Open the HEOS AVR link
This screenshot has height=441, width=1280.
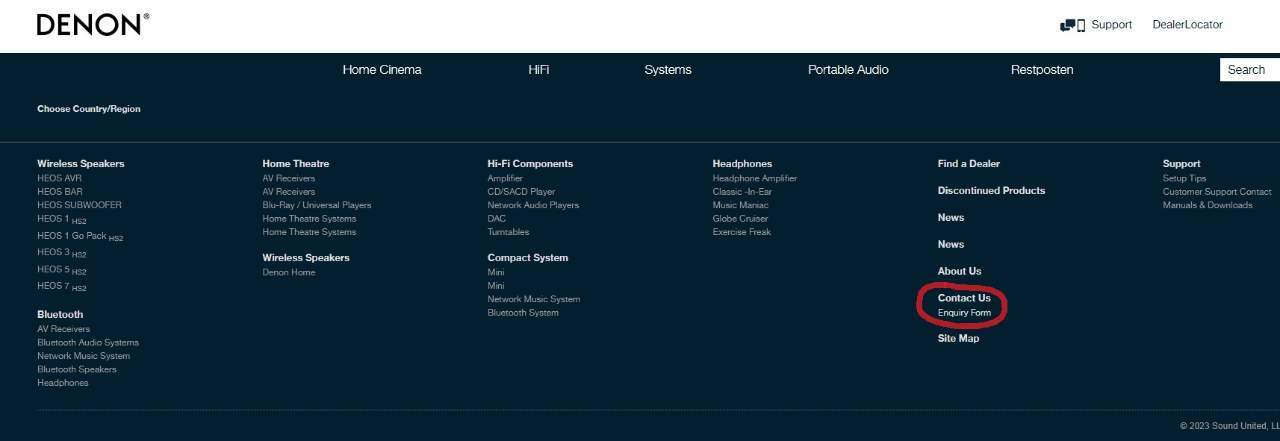[x=59, y=178]
